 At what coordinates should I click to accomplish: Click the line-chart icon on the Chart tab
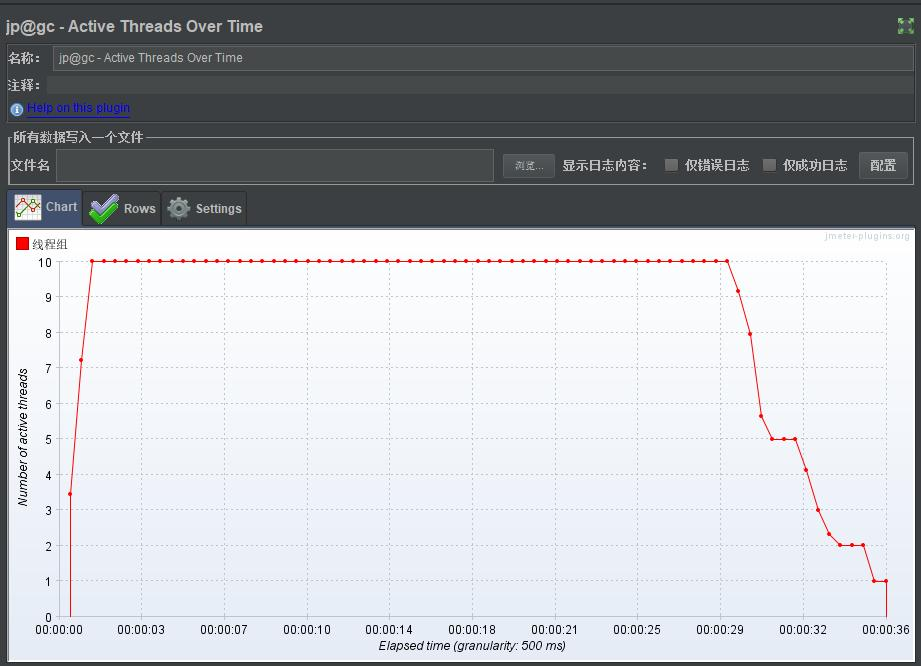(x=27, y=208)
